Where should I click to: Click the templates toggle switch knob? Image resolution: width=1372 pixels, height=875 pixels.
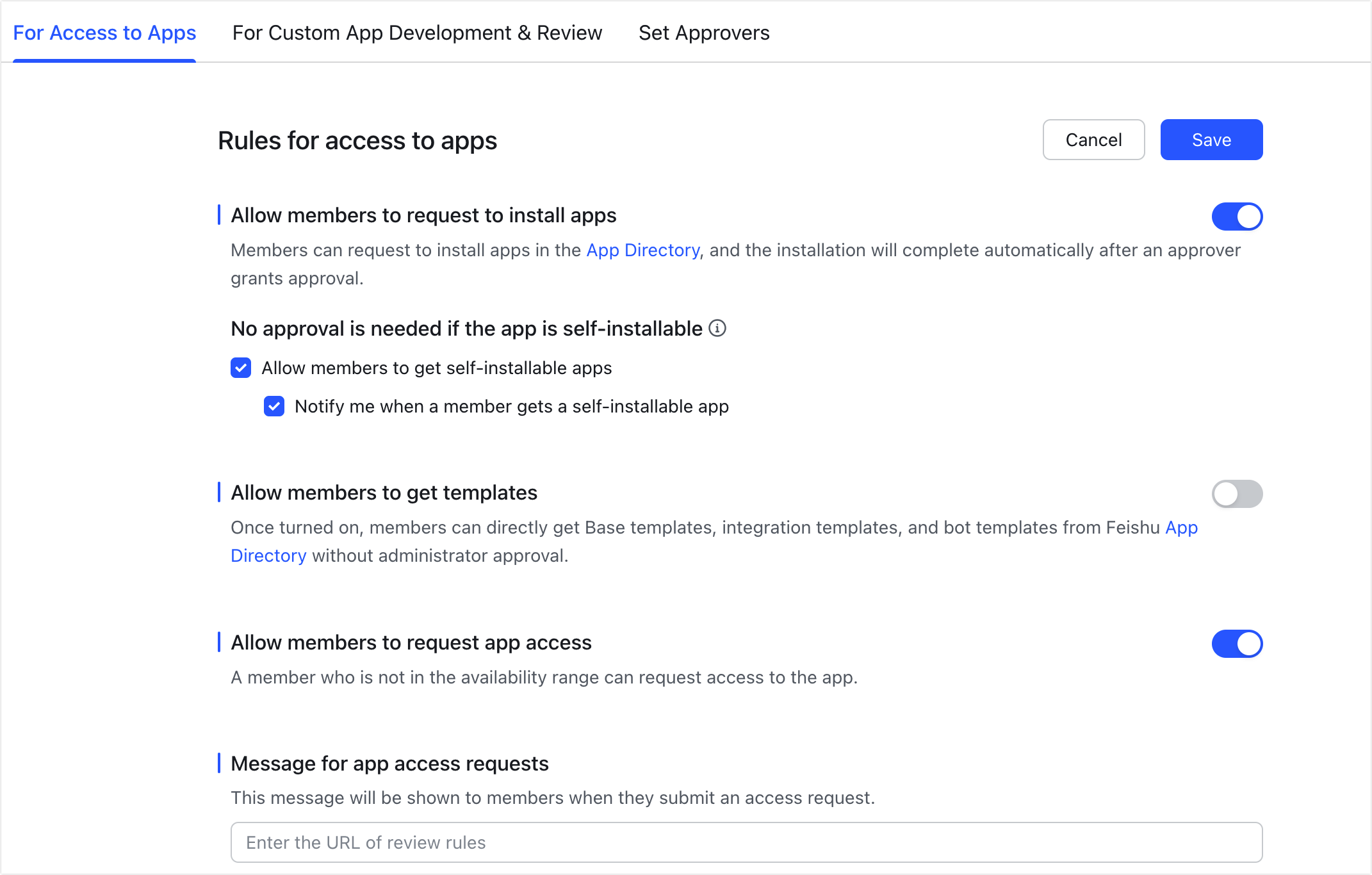point(1227,494)
